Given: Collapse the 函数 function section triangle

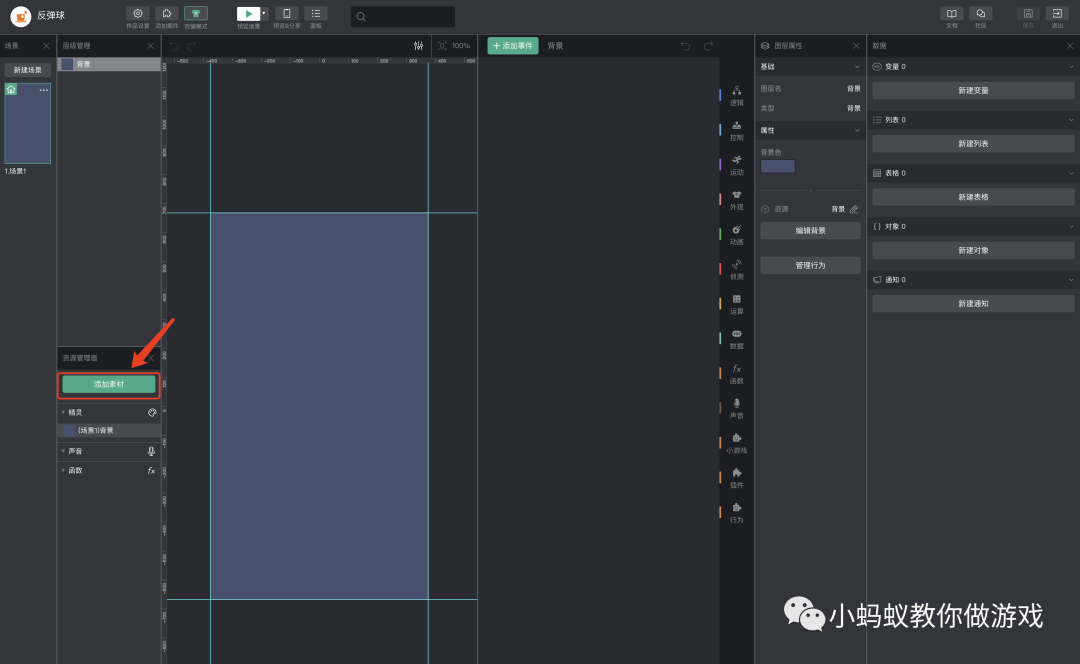Looking at the screenshot, I should pos(63,470).
